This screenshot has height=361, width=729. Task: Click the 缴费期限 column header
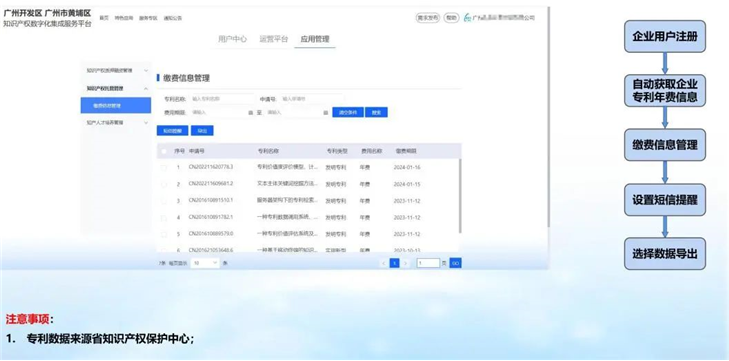pyautogui.click(x=406, y=151)
